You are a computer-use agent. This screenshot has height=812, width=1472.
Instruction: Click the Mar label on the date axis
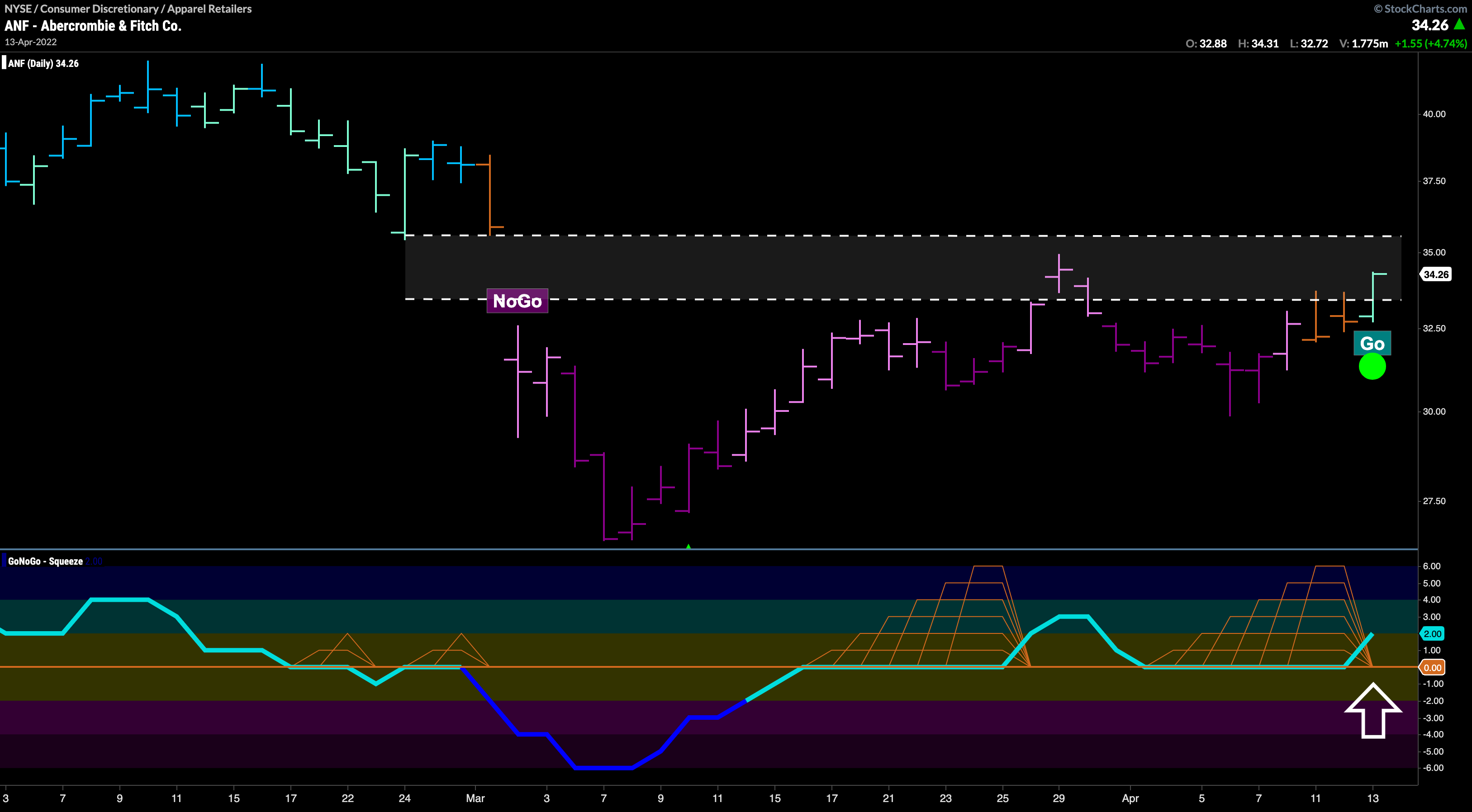pos(475,798)
